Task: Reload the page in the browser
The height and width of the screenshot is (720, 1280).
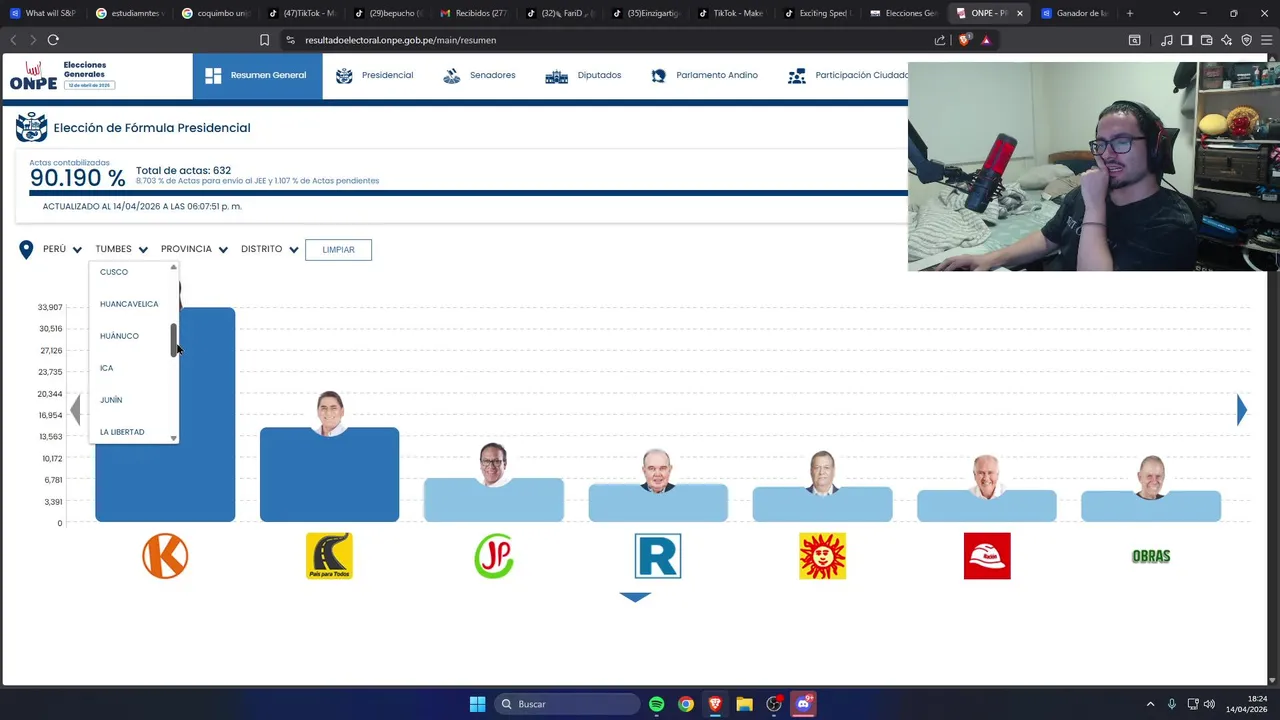Action: click(53, 40)
